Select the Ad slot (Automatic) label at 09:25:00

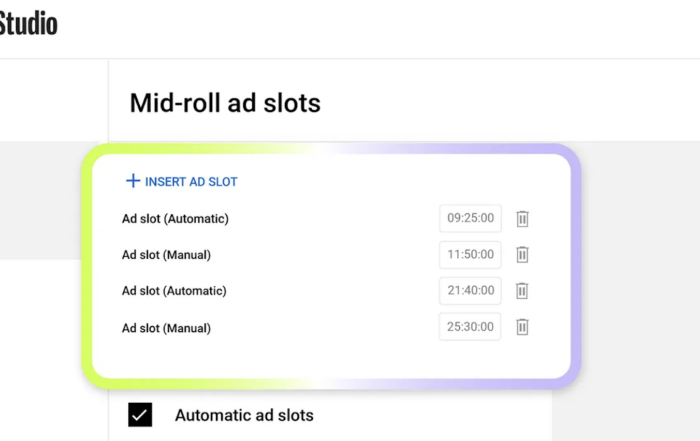175,219
